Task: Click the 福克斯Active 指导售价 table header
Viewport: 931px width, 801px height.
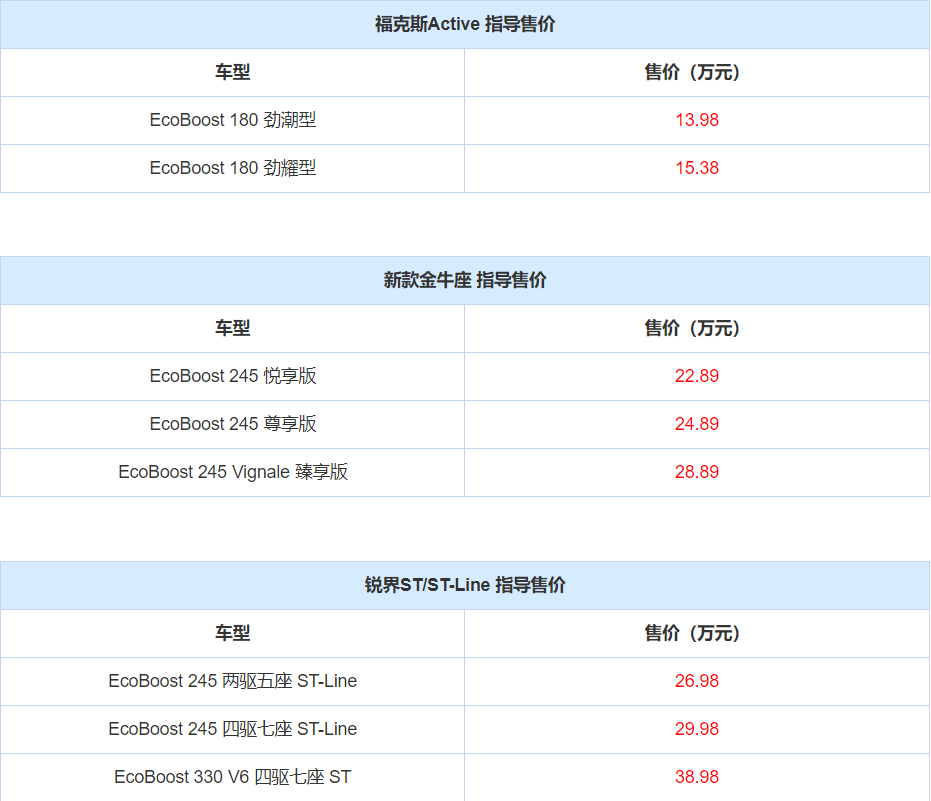Action: point(465,25)
